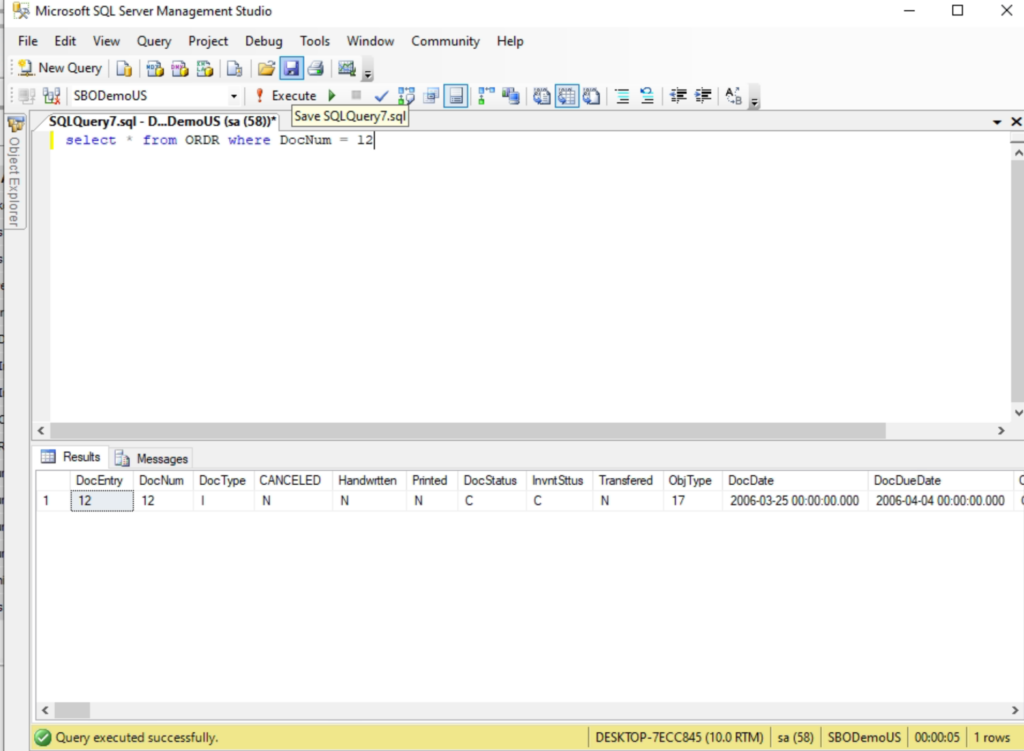1024x751 pixels.
Task: Start an Analysis Services MDX Query
Action: pos(155,69)
